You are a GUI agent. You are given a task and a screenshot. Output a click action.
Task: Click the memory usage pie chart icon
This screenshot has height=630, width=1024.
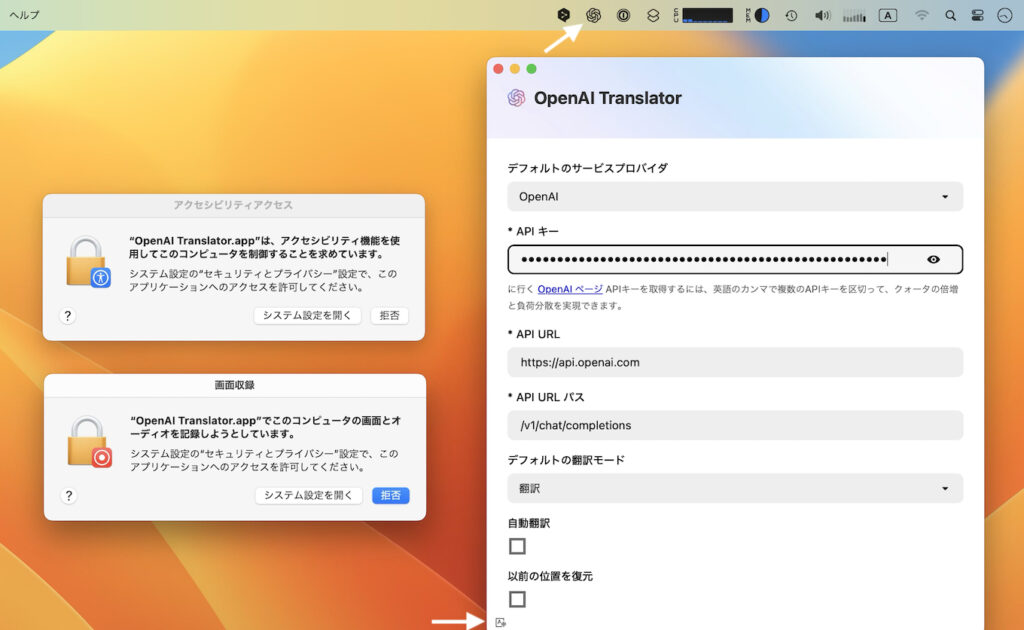(x=761, y=15)
